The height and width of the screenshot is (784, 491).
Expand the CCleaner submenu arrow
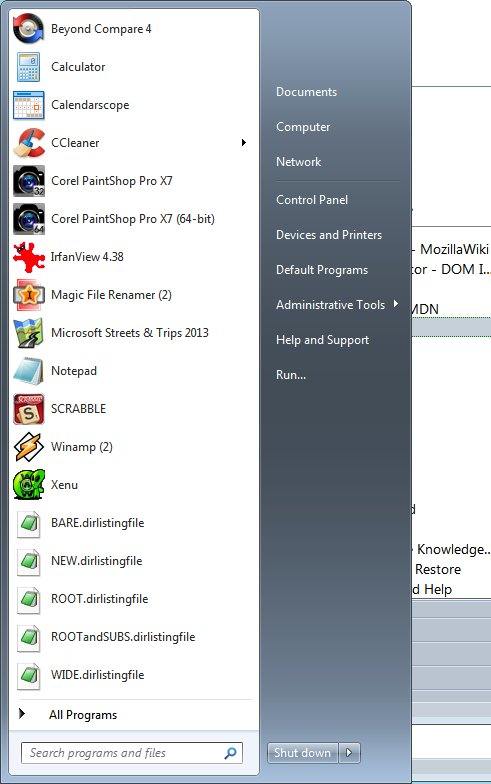tap(244, 142)
